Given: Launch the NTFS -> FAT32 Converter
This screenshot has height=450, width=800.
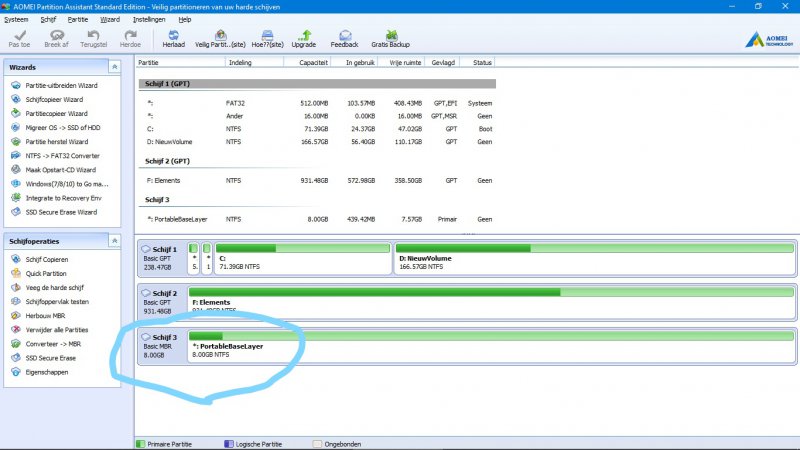Looking at the screenshot, I should tap(60, 155).
